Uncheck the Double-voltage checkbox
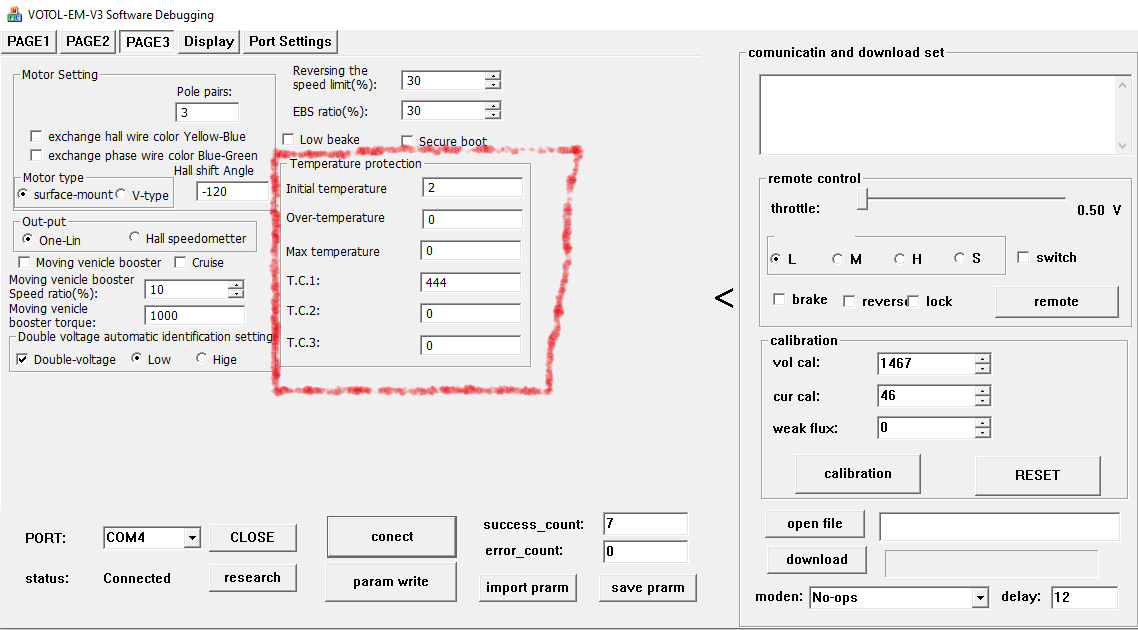This screenshot has height=630, width=1138. pos(23,359)
